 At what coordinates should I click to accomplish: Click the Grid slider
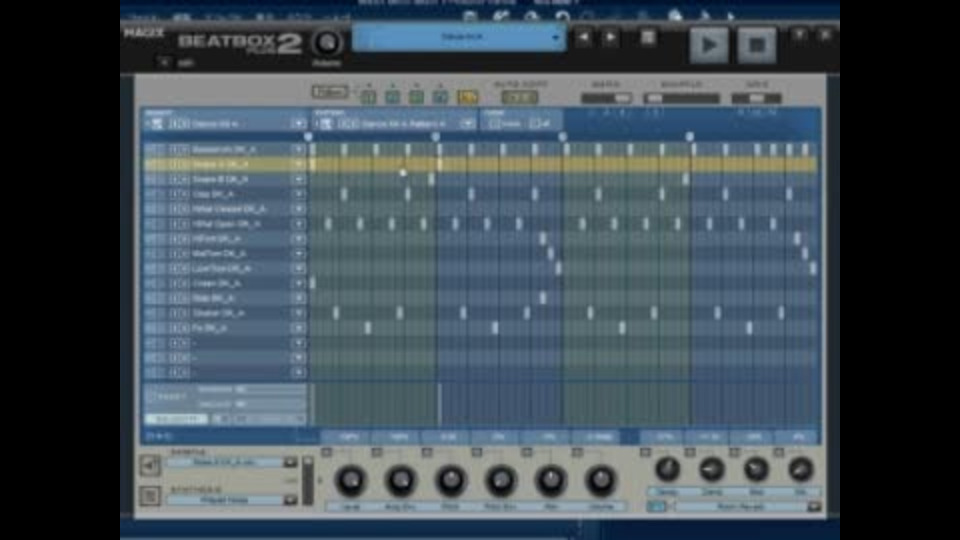pos(757,98)
